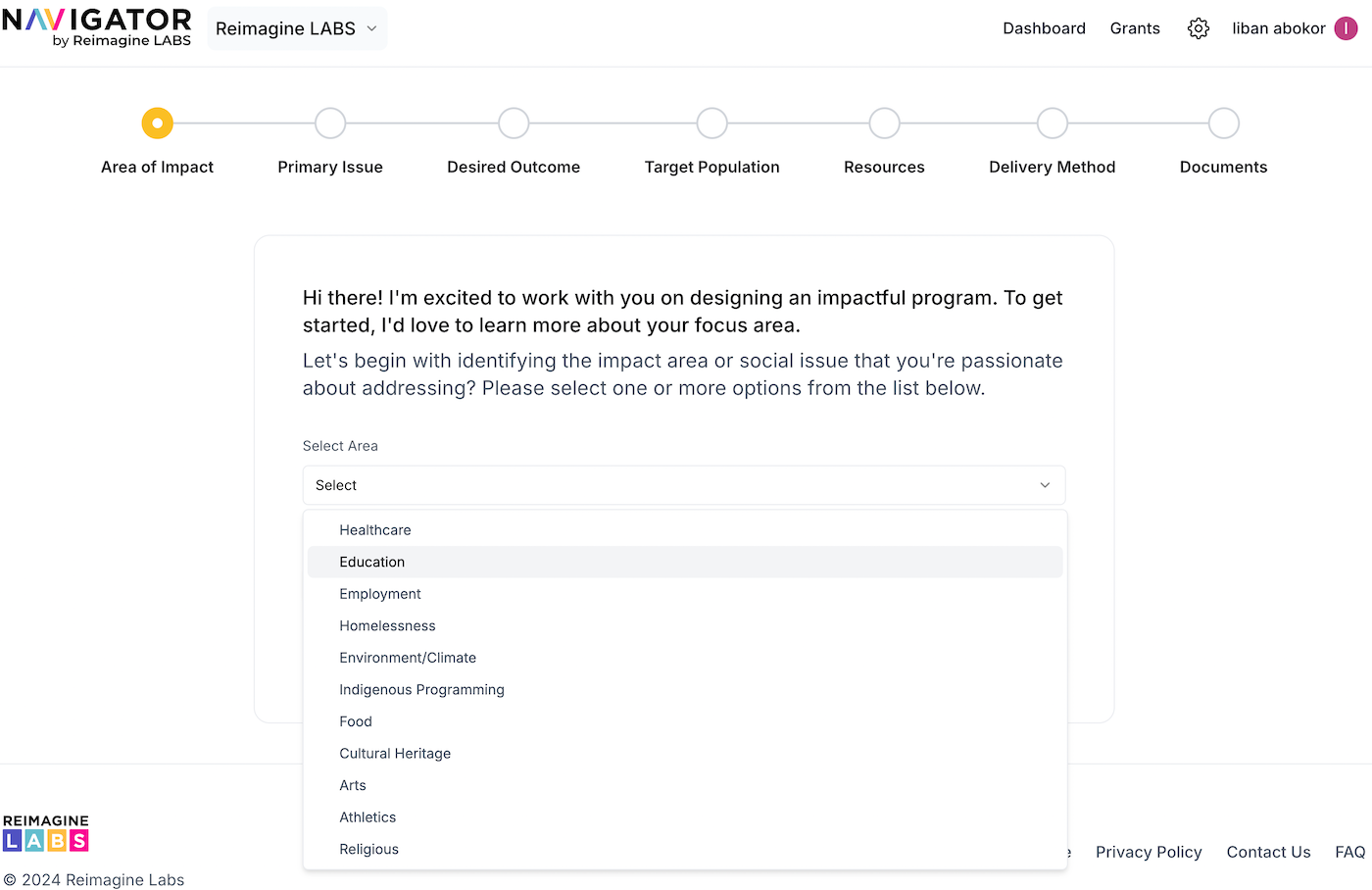Pick Indigenous Programming option

(x=685, y=690)
